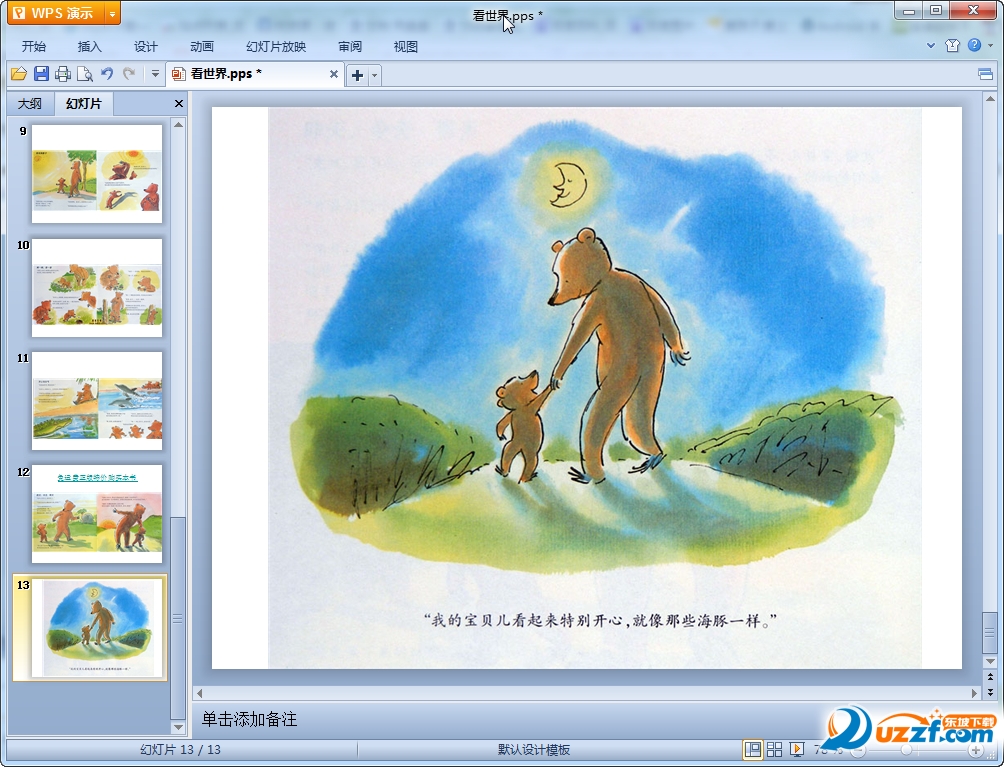Screen dimensions: 1004x767
Task: Start slideshow from status bar icon
Action: tap(797, 749)
